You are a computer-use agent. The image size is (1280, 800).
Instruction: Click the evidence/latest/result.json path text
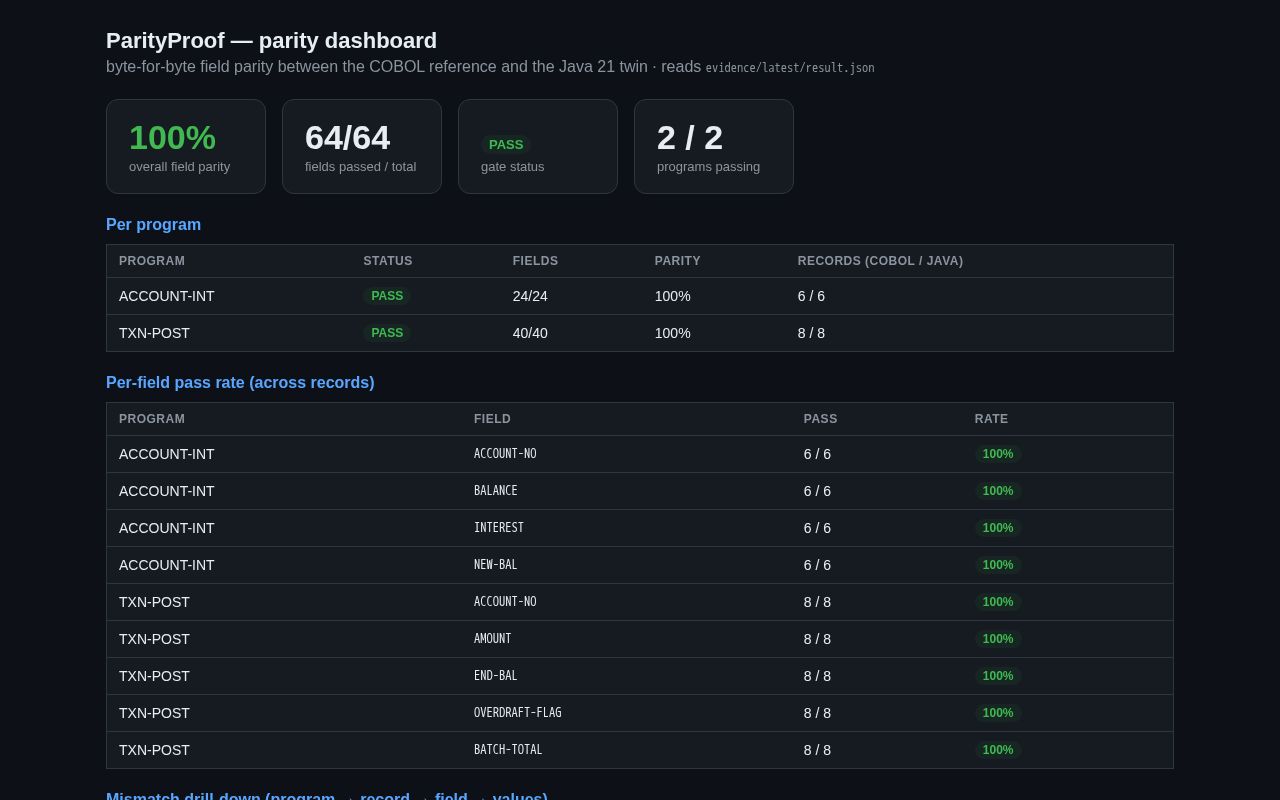tap(790, 68)
